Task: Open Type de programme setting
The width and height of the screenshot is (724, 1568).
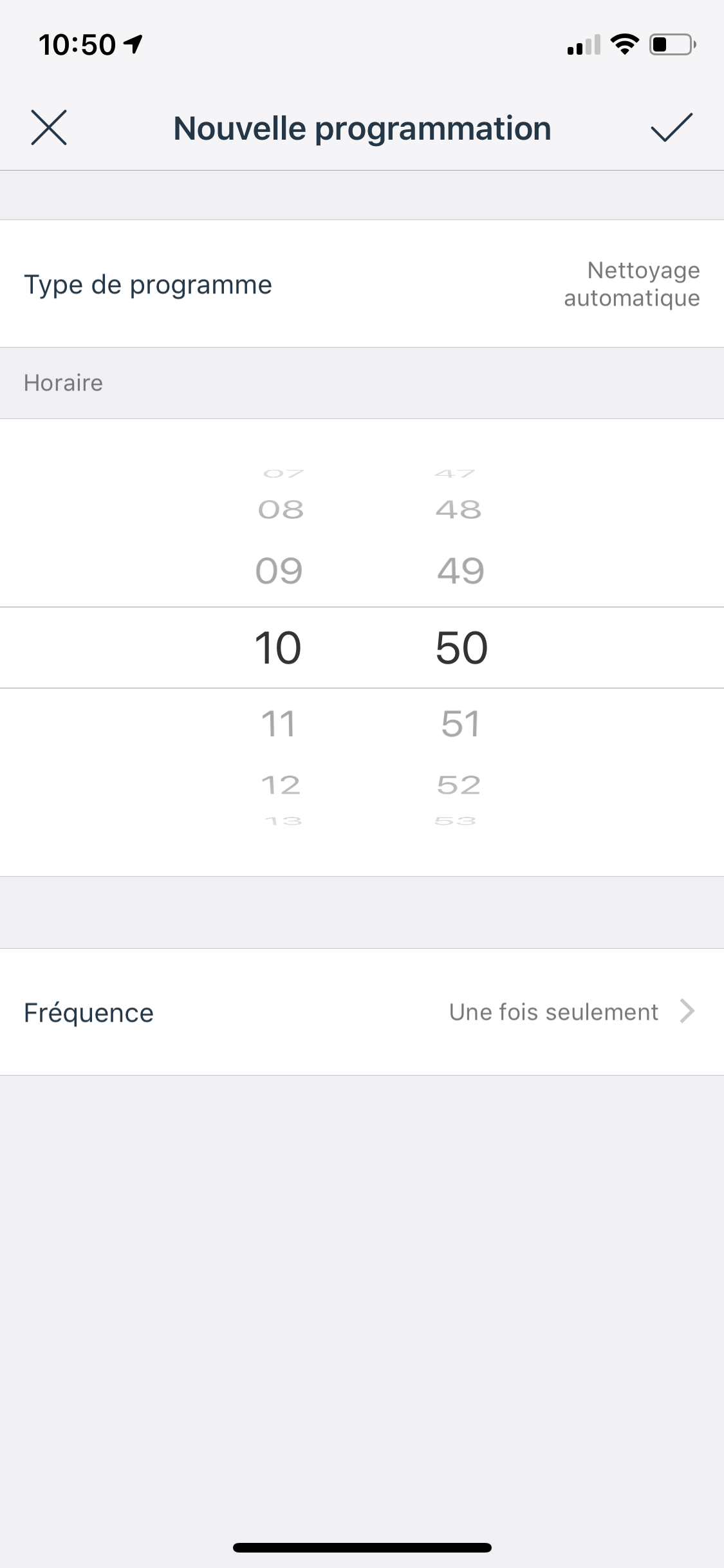Action: [x=362, y=284]
